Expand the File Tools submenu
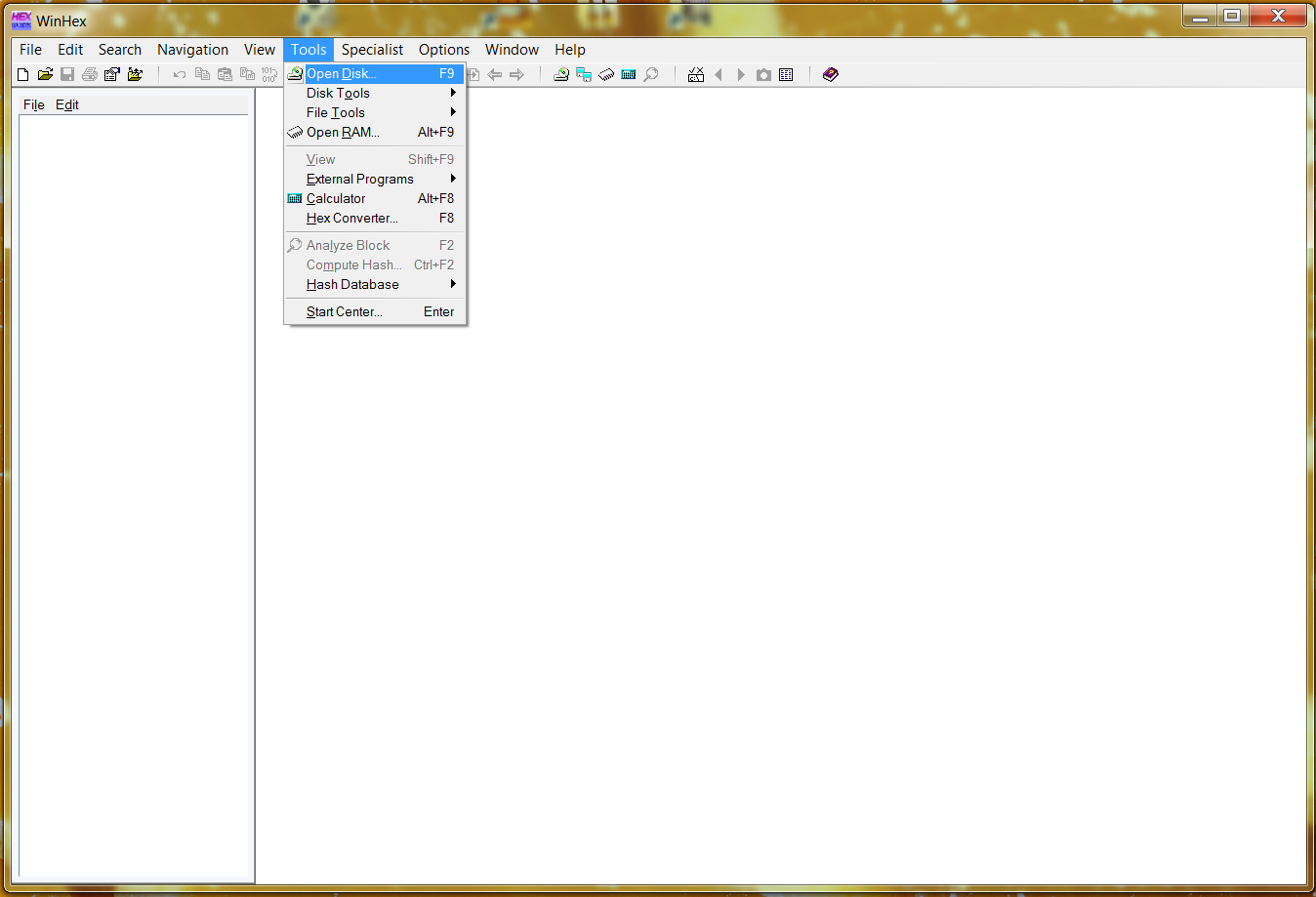1316x897 pixels. click(x=376, y=112)
